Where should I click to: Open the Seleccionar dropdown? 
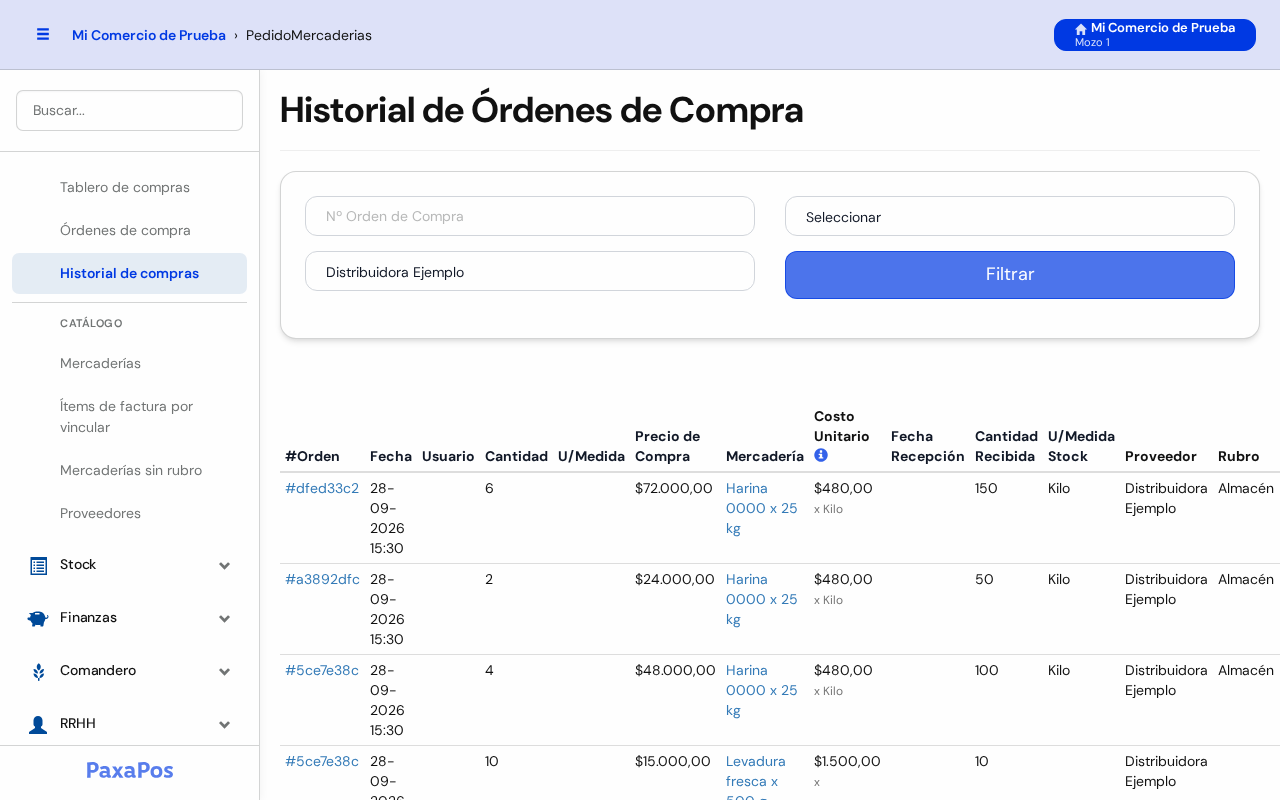pyautogui.click(x=1010, y=216)
